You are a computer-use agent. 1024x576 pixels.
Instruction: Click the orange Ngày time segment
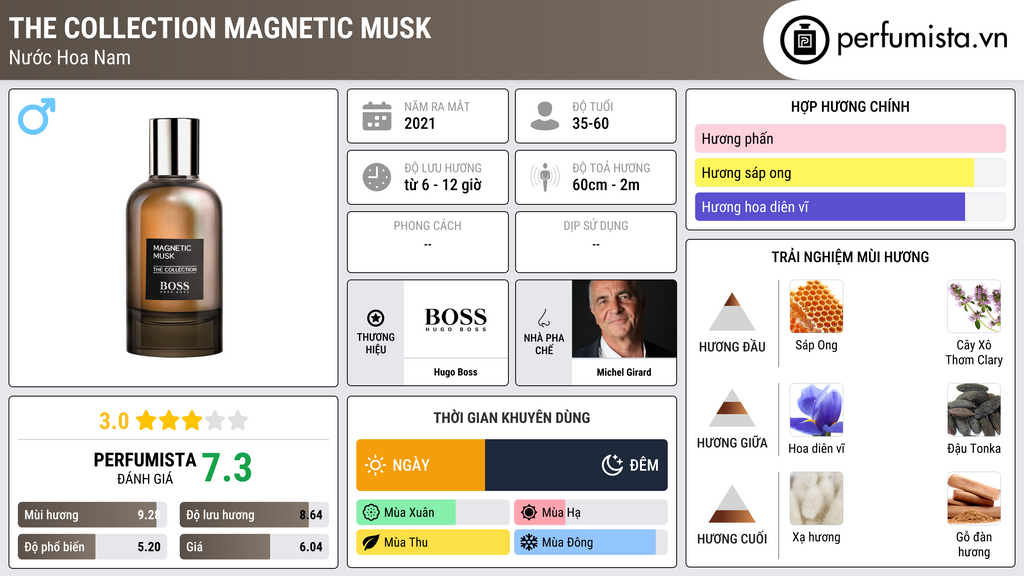click(421, 465)
